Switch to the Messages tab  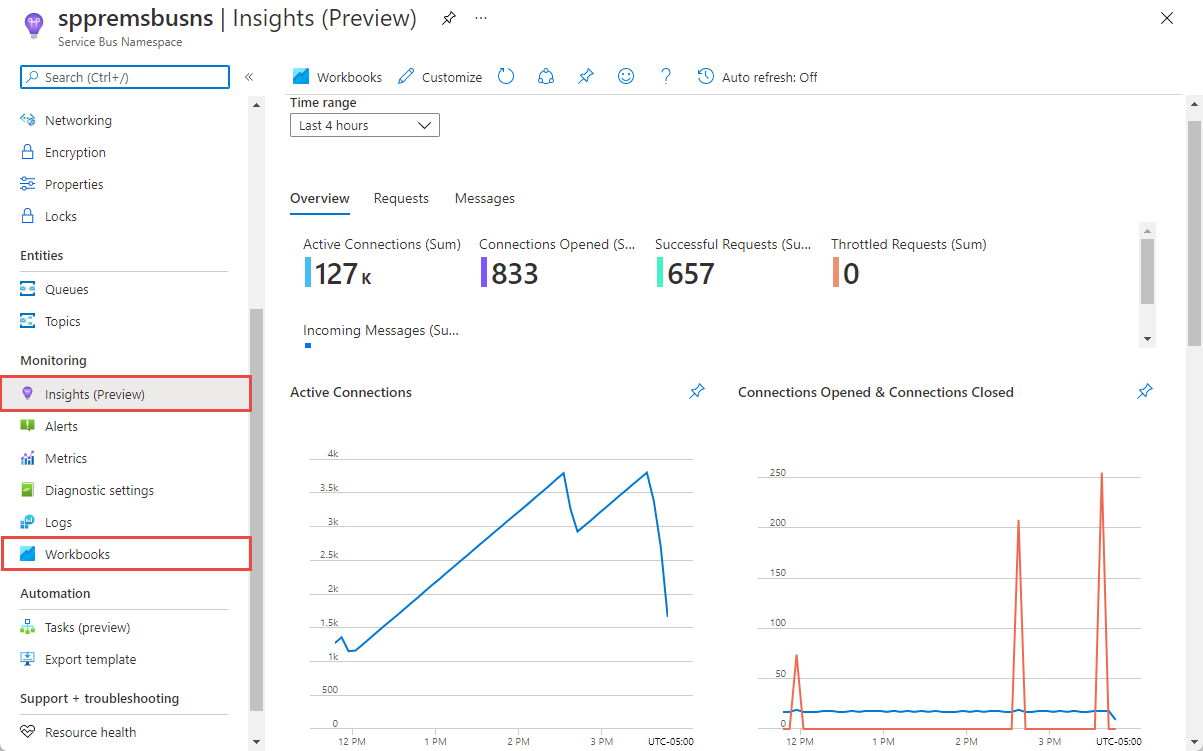pyautogui.click(x=484, y=198)
